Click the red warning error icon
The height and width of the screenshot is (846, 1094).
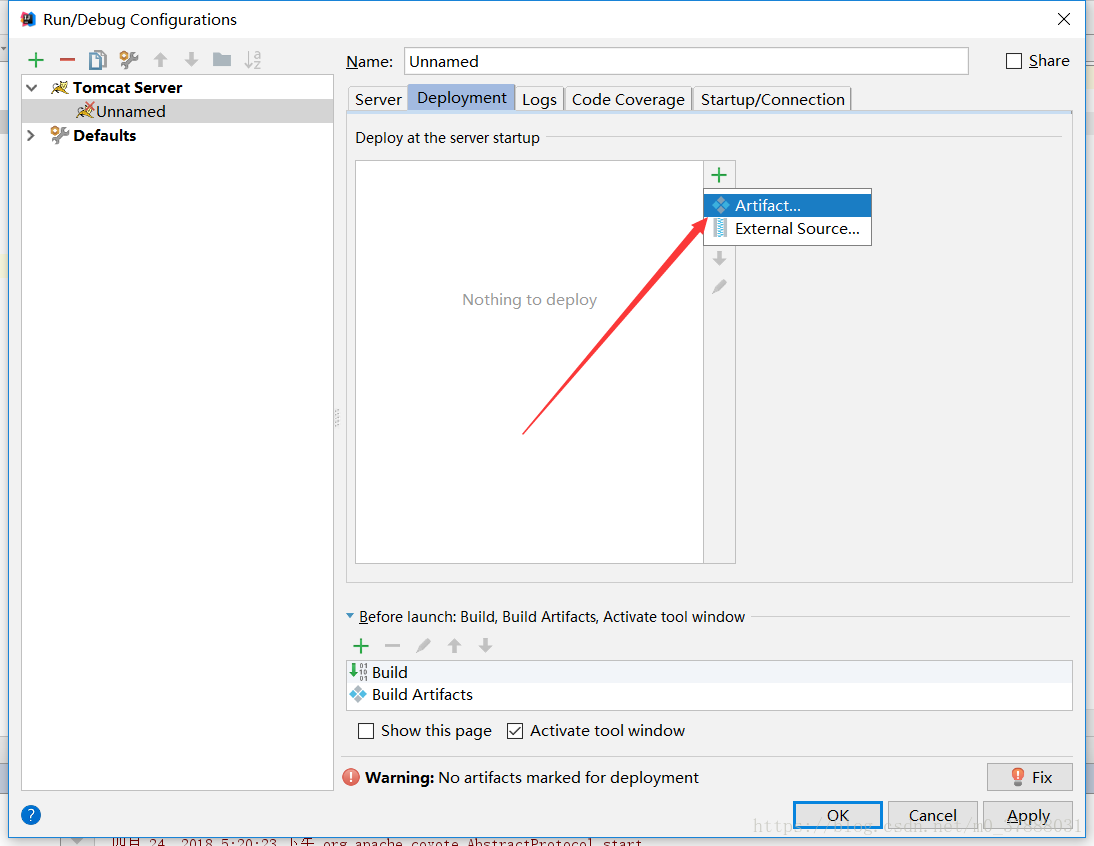(x=351, y=777)
